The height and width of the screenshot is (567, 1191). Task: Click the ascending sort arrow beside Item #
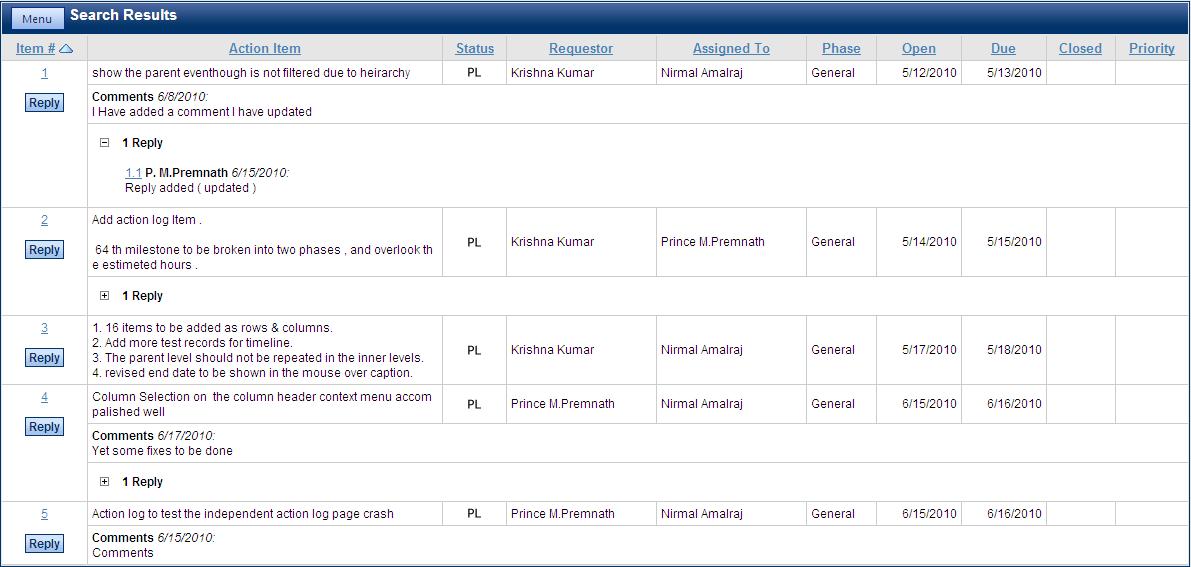tap(66, 48)
